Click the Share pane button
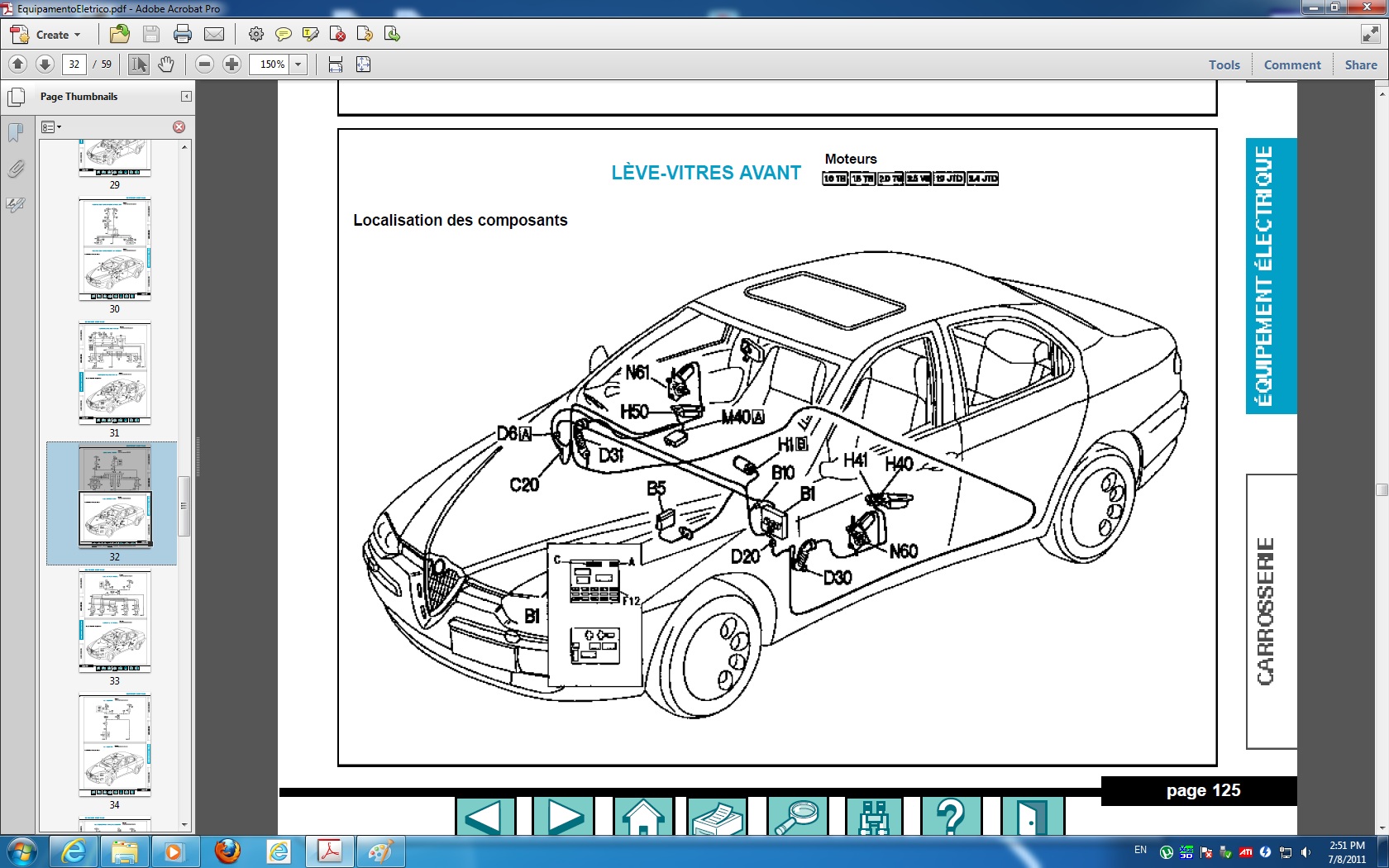This screenshot has height=868, width=1389. pyautogui.click(x=1360, y=64)
